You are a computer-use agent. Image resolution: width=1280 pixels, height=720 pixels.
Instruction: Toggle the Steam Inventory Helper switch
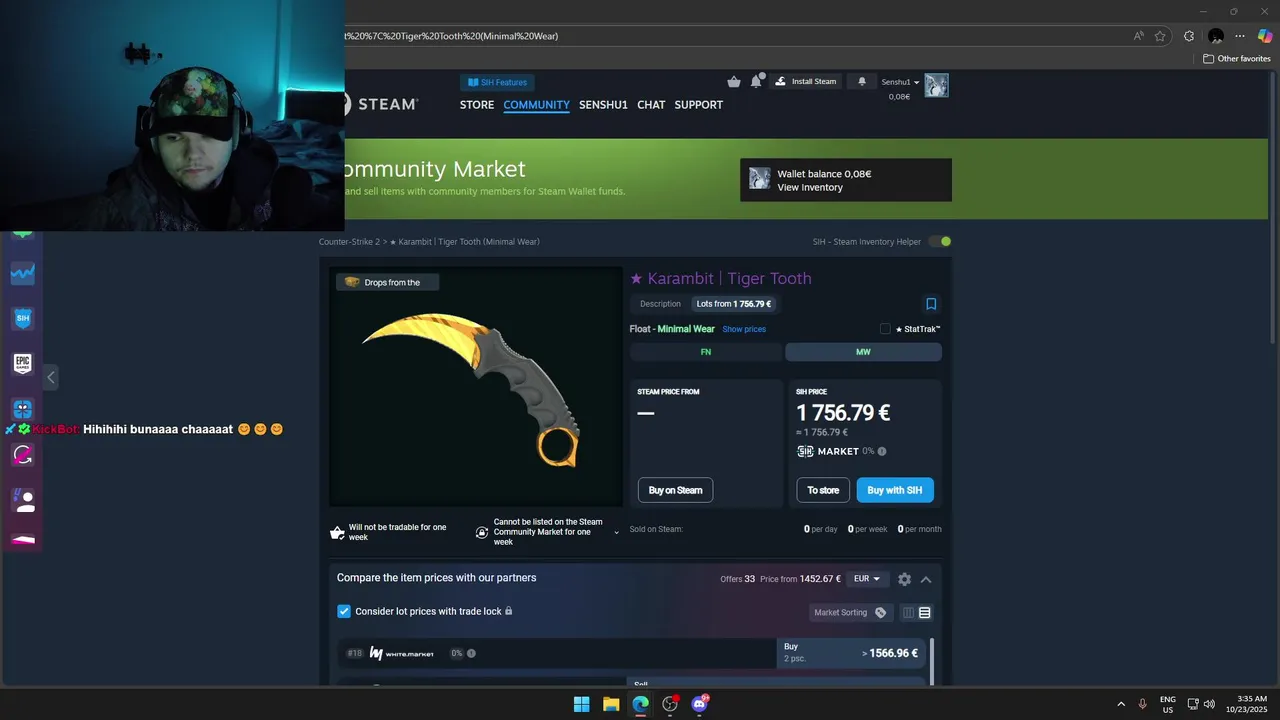pos(940,241)
